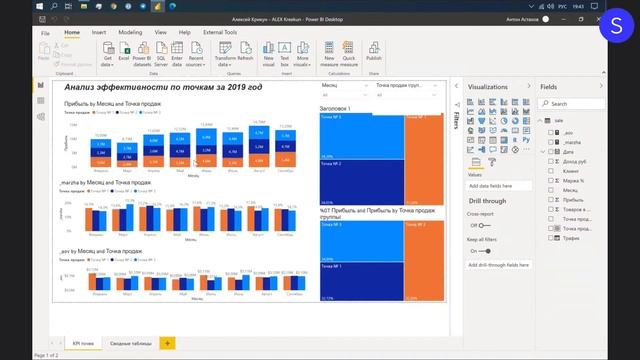Import data from Excel
The height and width of the screenshot is (360, 640).
pyautogui.click(x=124, y=52)
